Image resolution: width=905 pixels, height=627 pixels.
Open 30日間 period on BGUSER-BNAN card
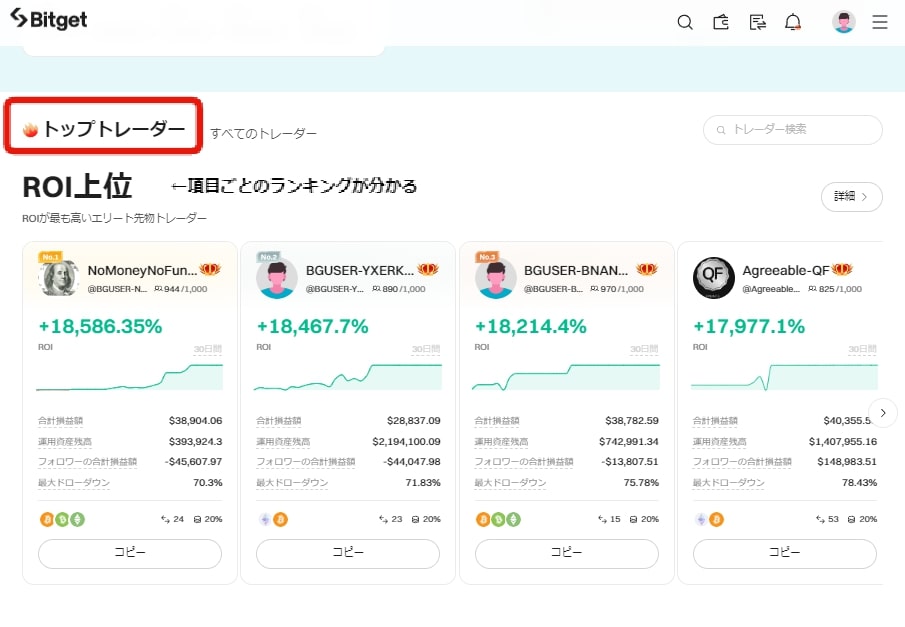[644, 349]
